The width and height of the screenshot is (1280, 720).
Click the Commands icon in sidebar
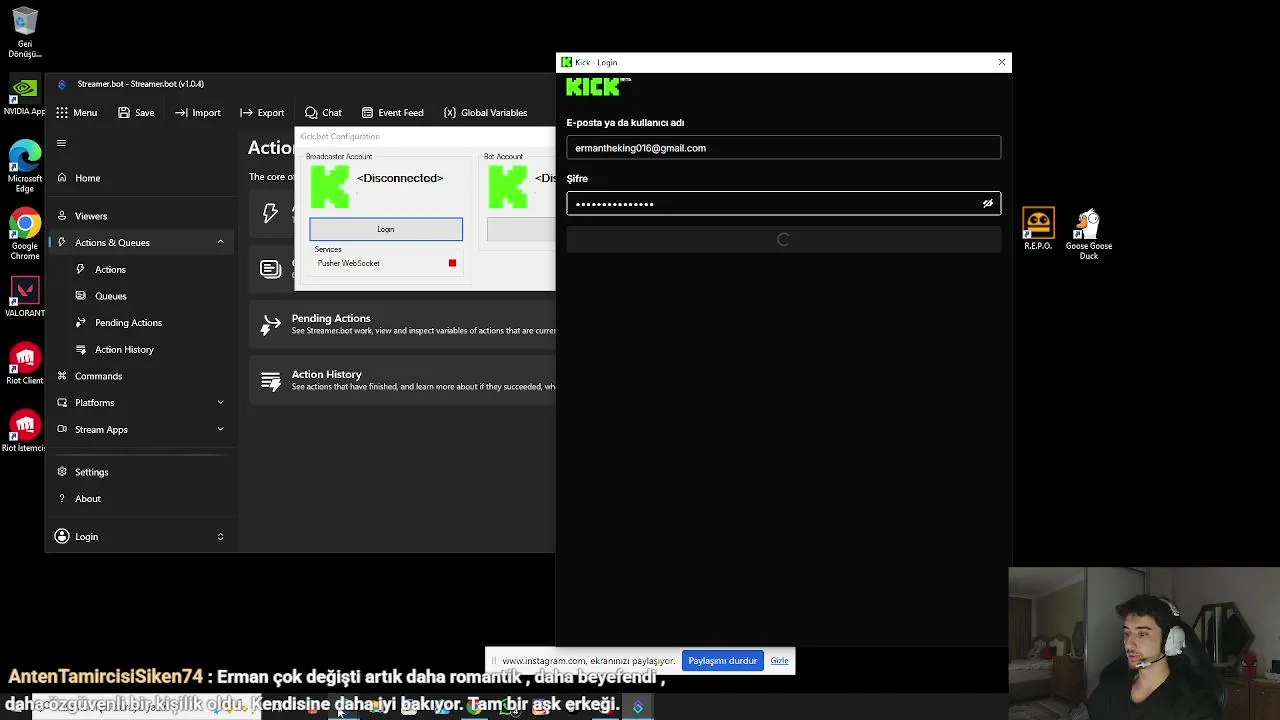(62, 376)
